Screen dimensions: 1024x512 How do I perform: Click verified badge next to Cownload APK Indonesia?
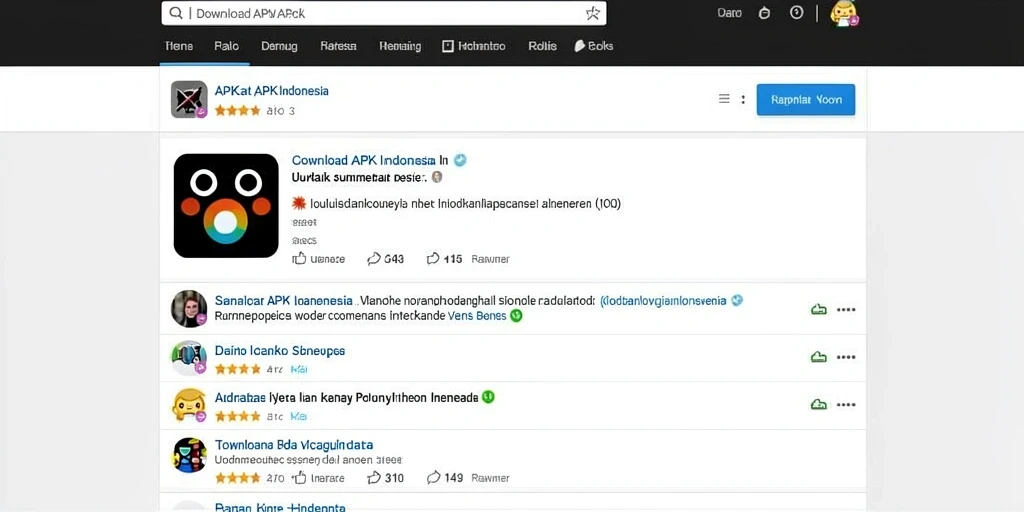pos(460,160)
